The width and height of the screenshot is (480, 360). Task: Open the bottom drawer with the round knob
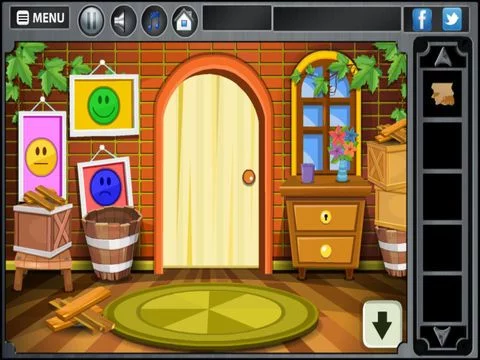pyautogui.click(x=326, y=251)
